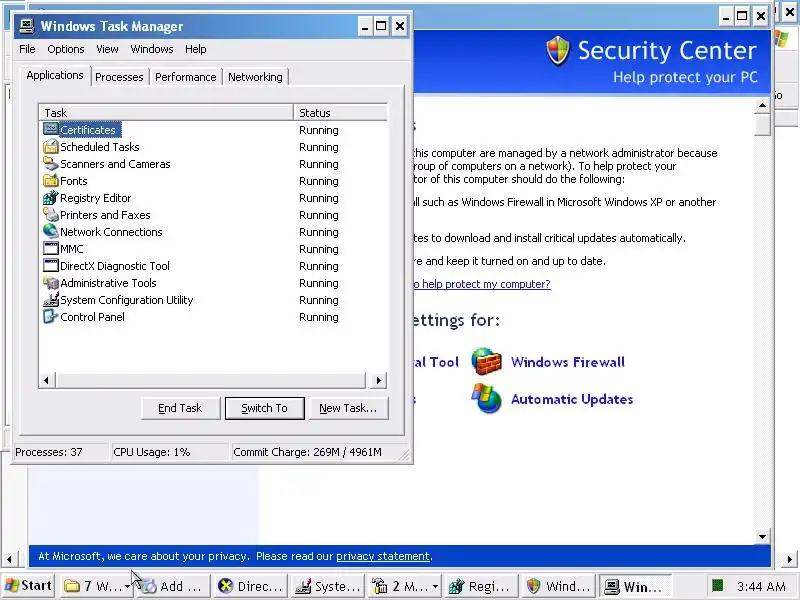Click the 3:44 AM clock
800x600 pixels.
coord(761,586)
